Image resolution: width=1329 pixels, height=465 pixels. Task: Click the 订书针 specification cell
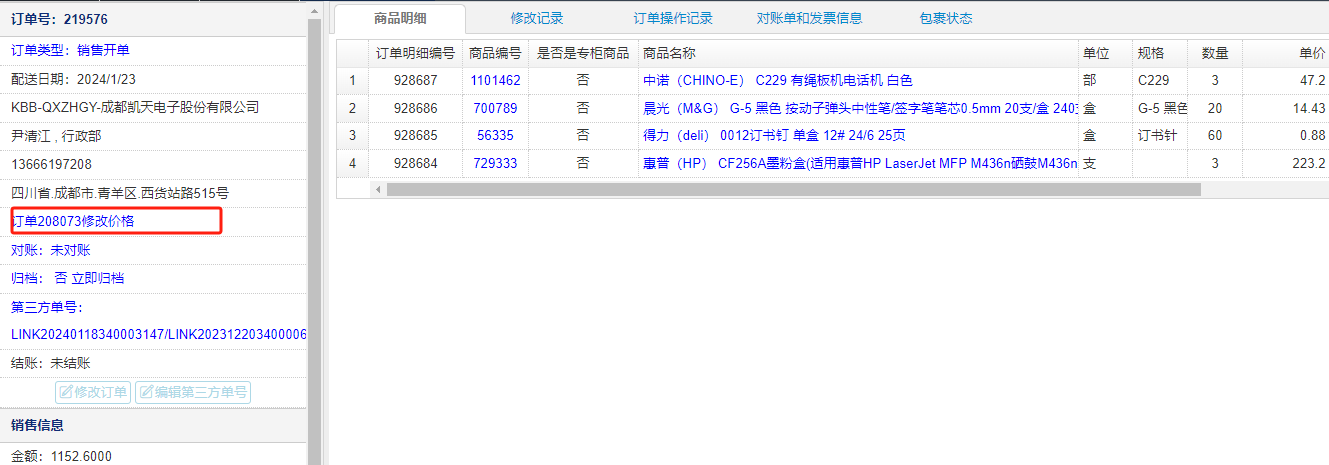click(x=1160, y=135)
